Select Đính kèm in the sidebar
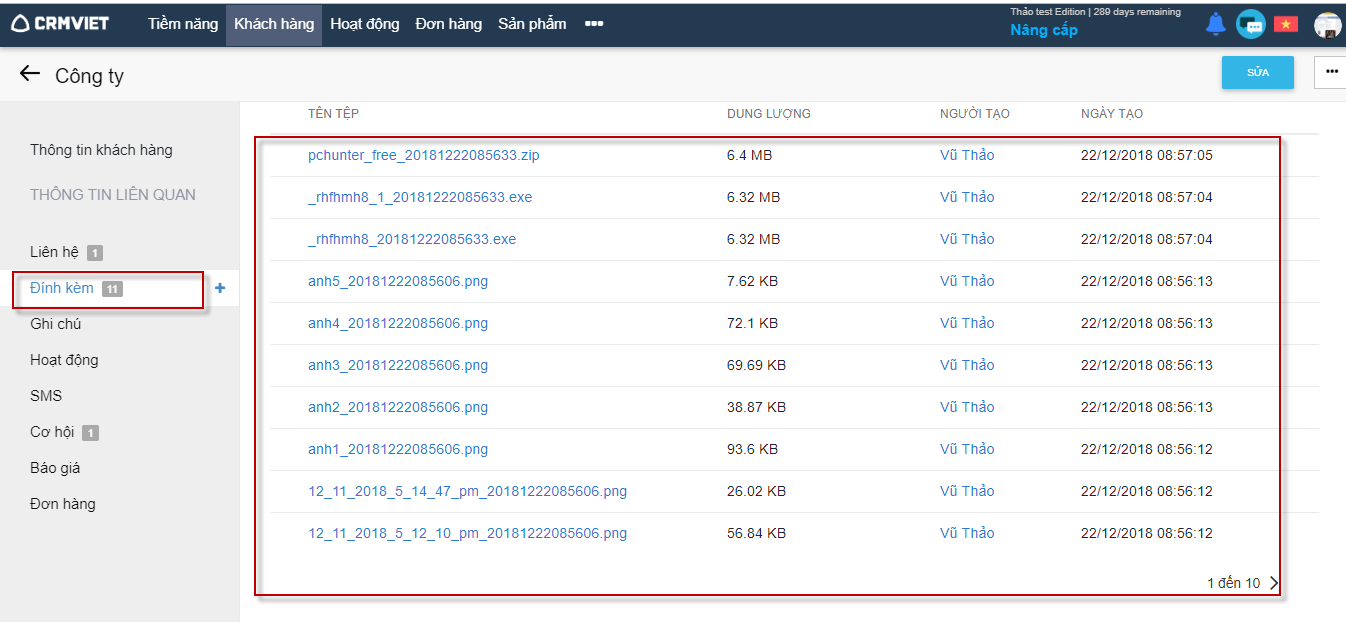Image resolution: width=1346 pixels, height=622 pixels. point(62,288)
